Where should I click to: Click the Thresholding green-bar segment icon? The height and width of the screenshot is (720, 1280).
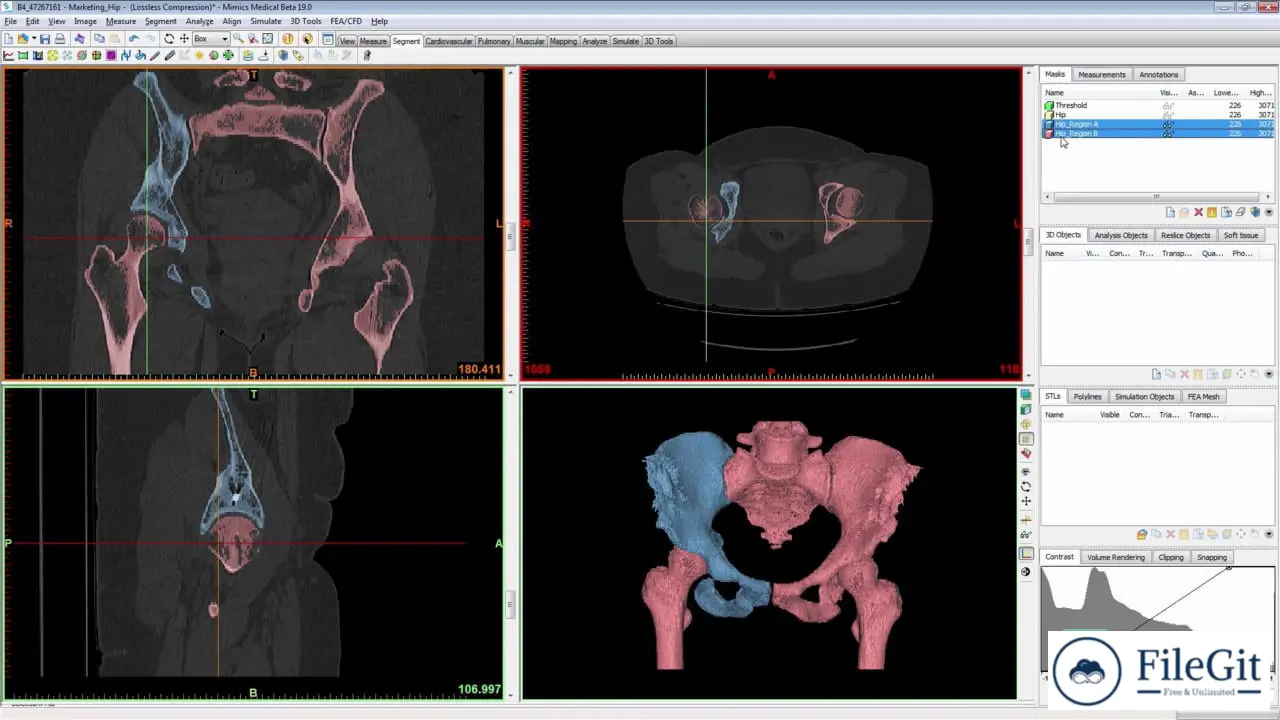22,55
